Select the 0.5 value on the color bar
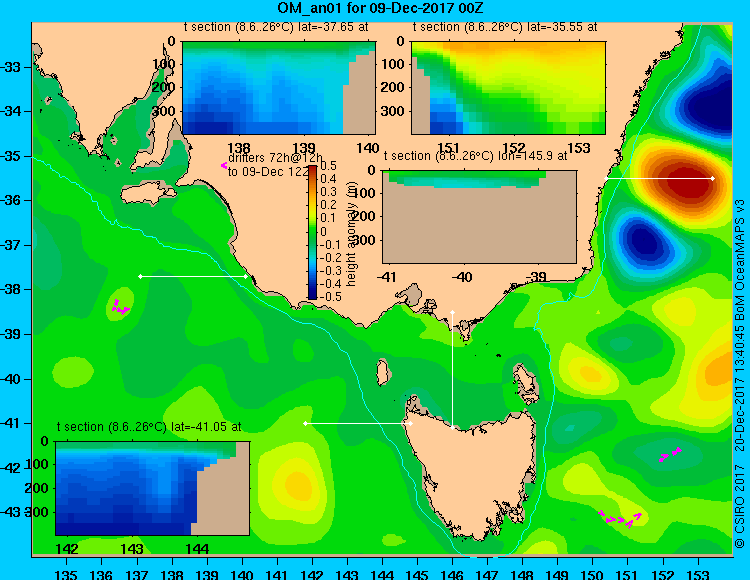Image resolution: width=750 pixels, height=580 pixels. 328,166
